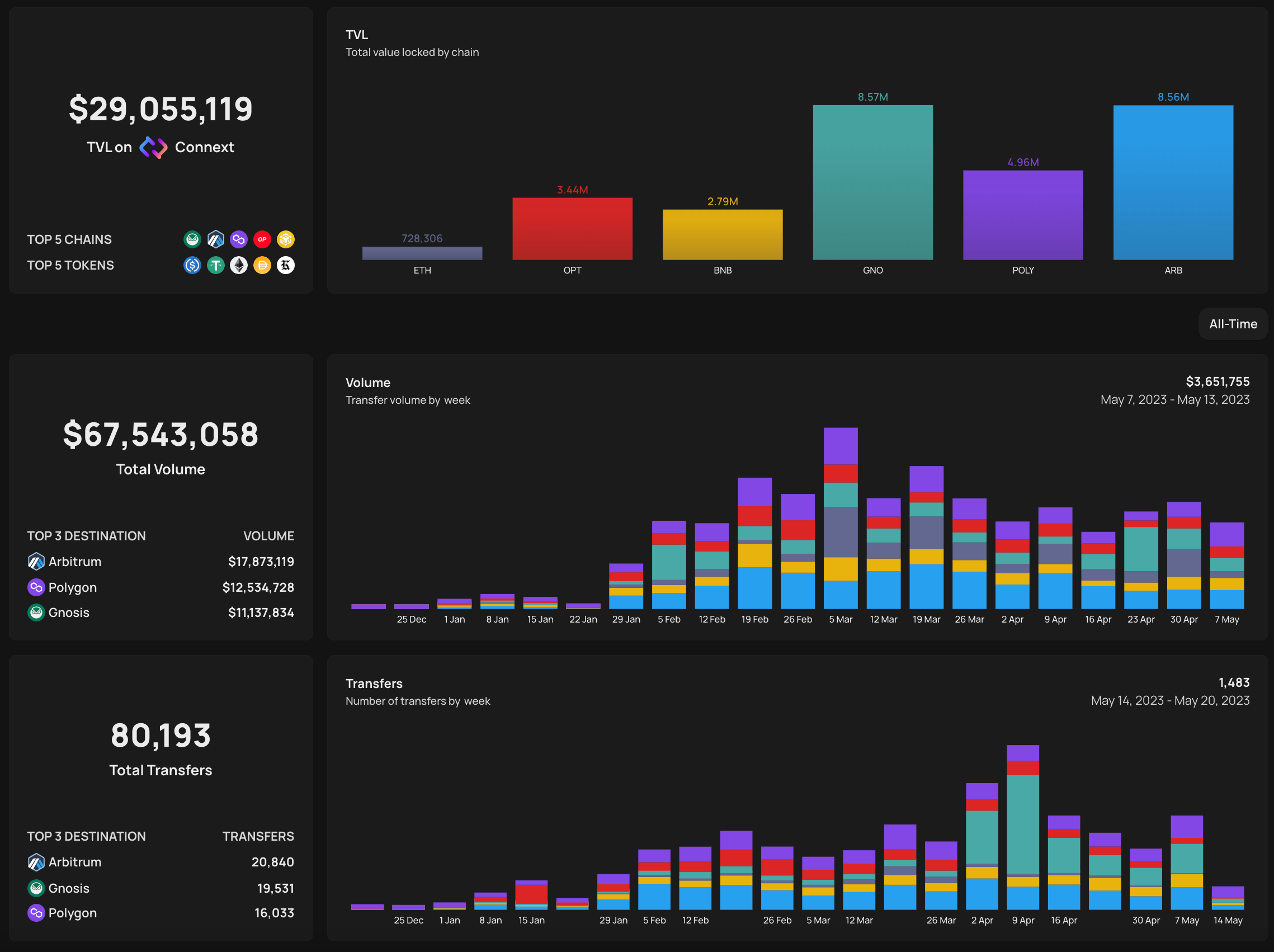Click the Tether USDT token icon

click(x=215, y=265)
